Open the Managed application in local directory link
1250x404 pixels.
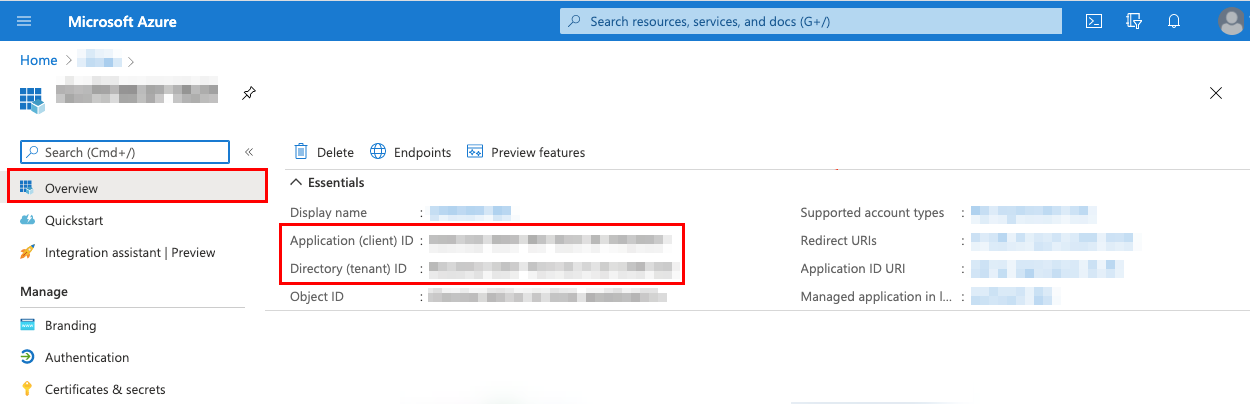(x=1015, y=296)
